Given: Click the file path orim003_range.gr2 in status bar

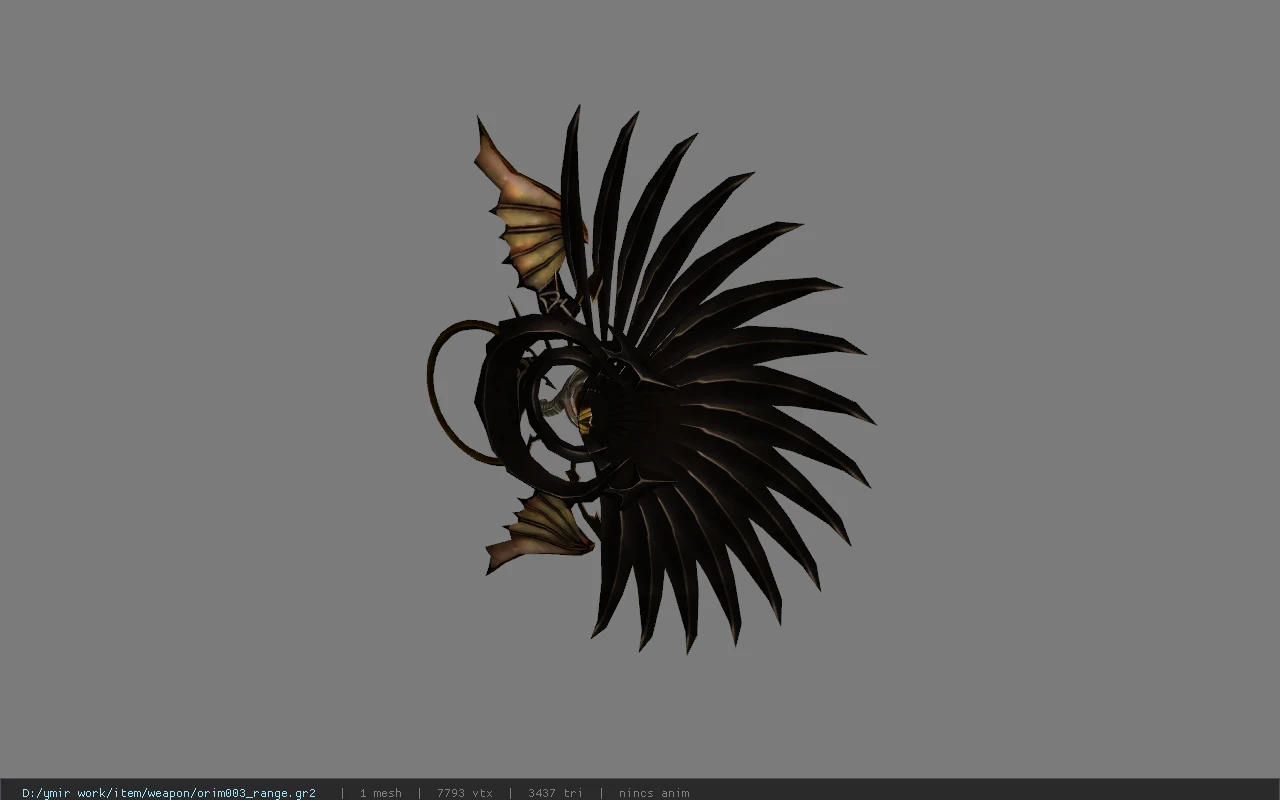Looking at the screenshot, I should (x=169, y=793).
